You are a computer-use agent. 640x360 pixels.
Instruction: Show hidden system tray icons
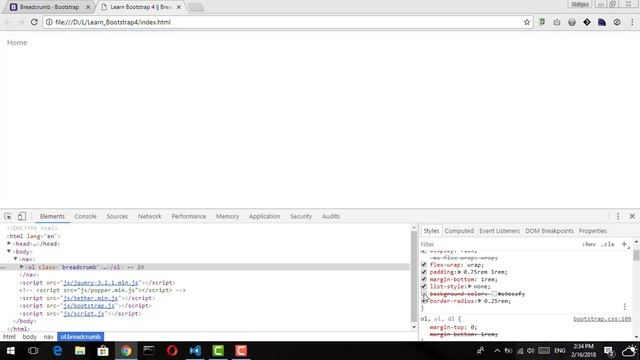pyautogui.click(x=497, y=351)
